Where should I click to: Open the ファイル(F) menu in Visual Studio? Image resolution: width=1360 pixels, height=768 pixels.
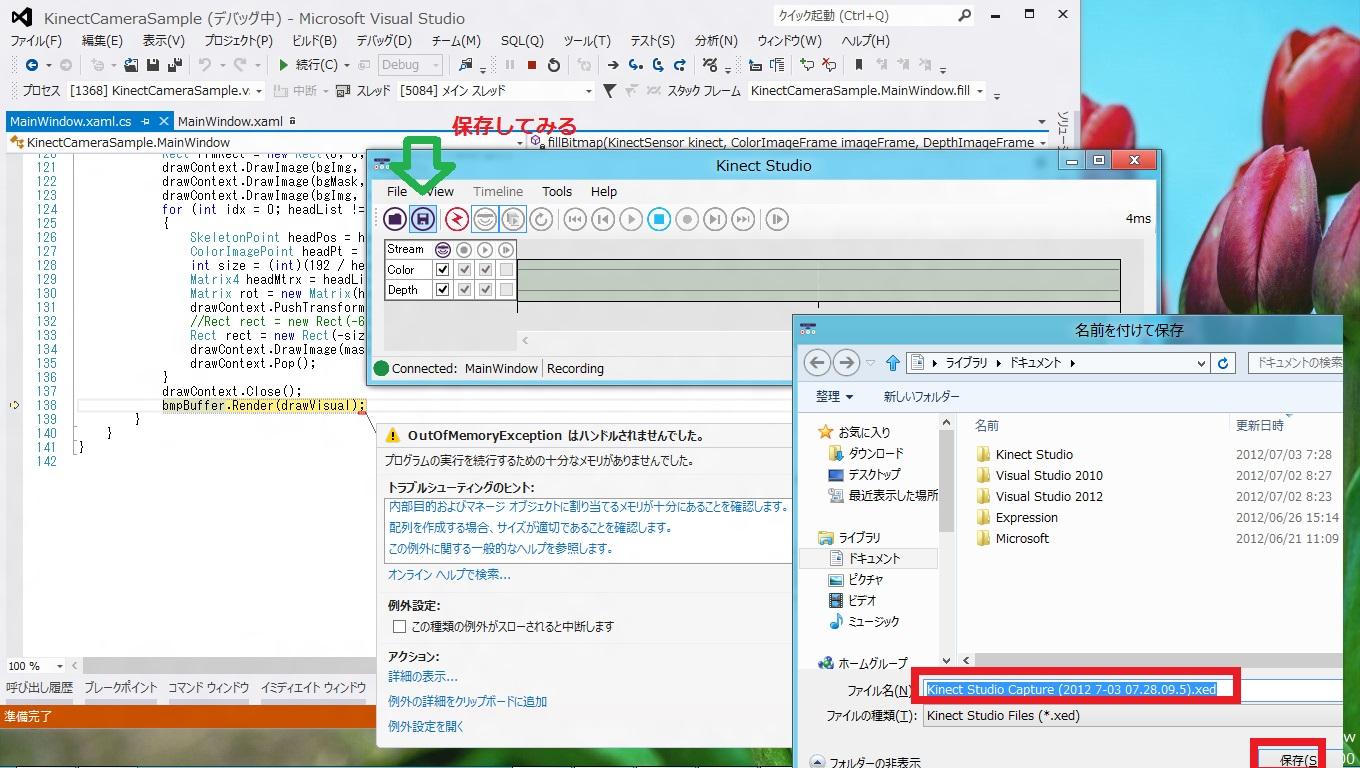point(36,41)
